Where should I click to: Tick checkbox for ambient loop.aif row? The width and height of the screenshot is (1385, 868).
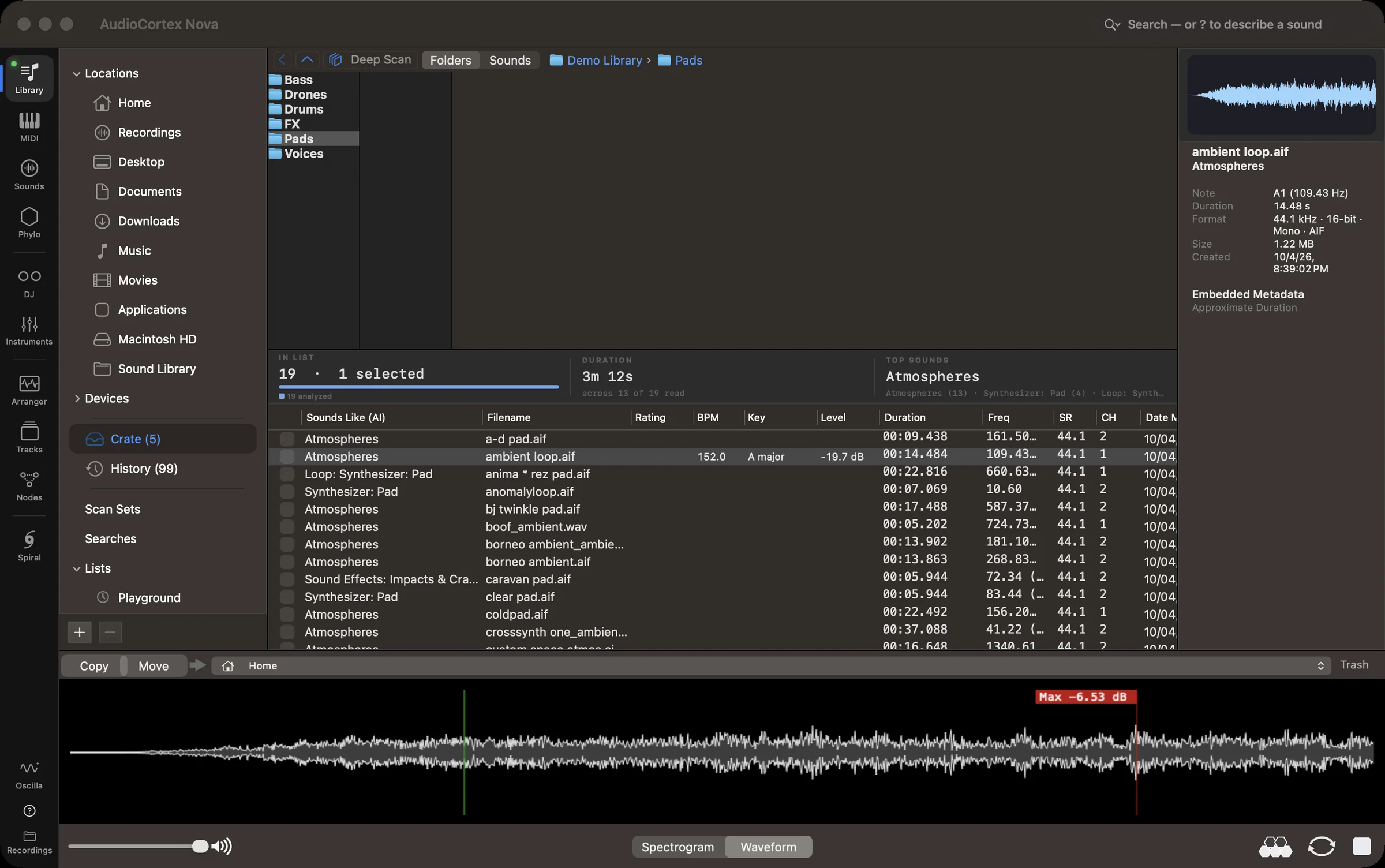287,457
